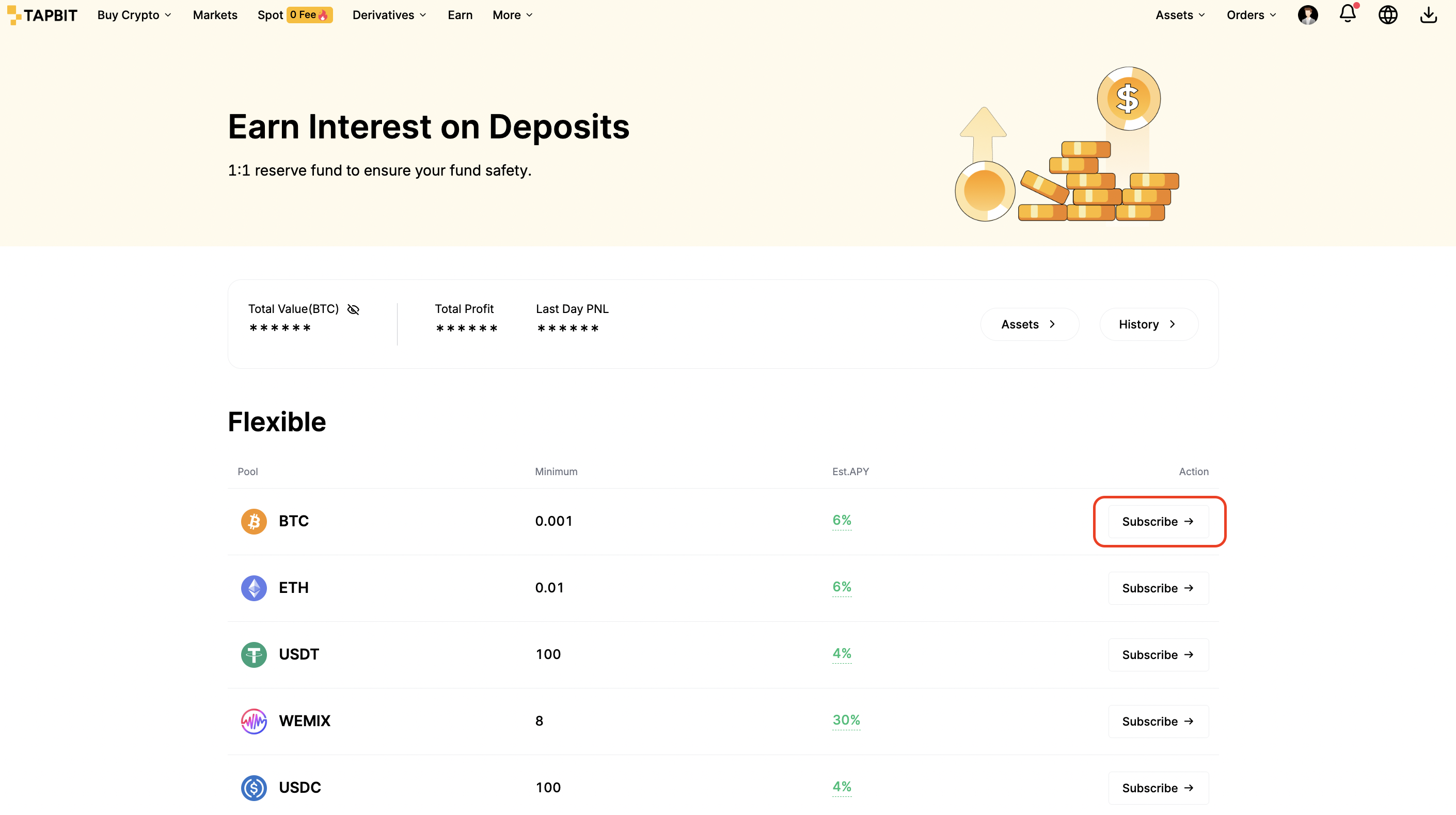Click the USDT 4% APY value
The image size is (1456, 815).
pos(842,653)
